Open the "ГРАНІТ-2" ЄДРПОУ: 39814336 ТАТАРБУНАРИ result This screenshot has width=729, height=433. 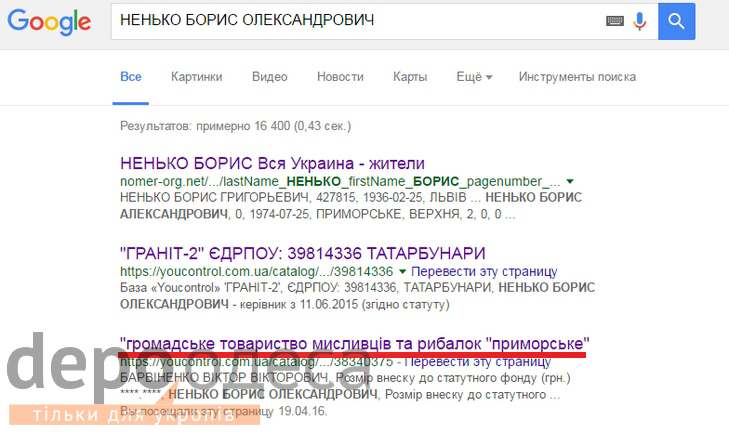click(303, 253)
